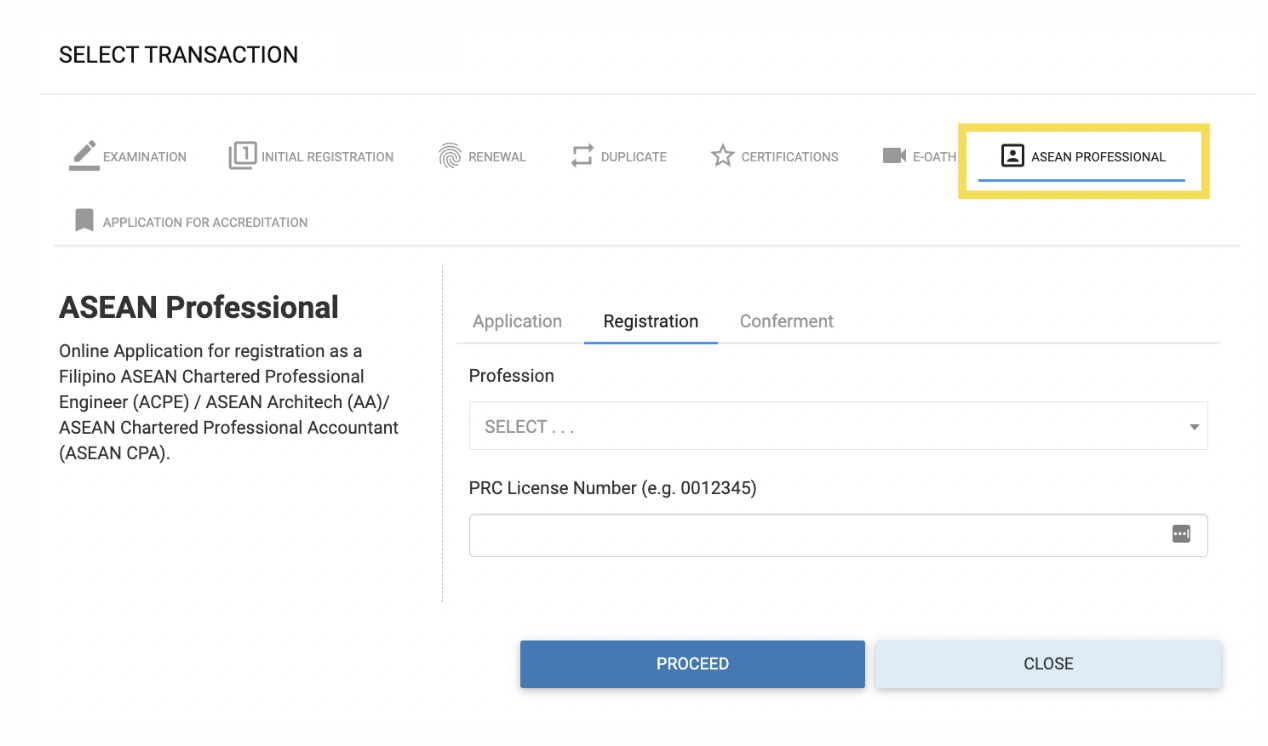The image size is (1268, 746).
Task: Switch to the Application tab
Action: click(x=517, y=321)
